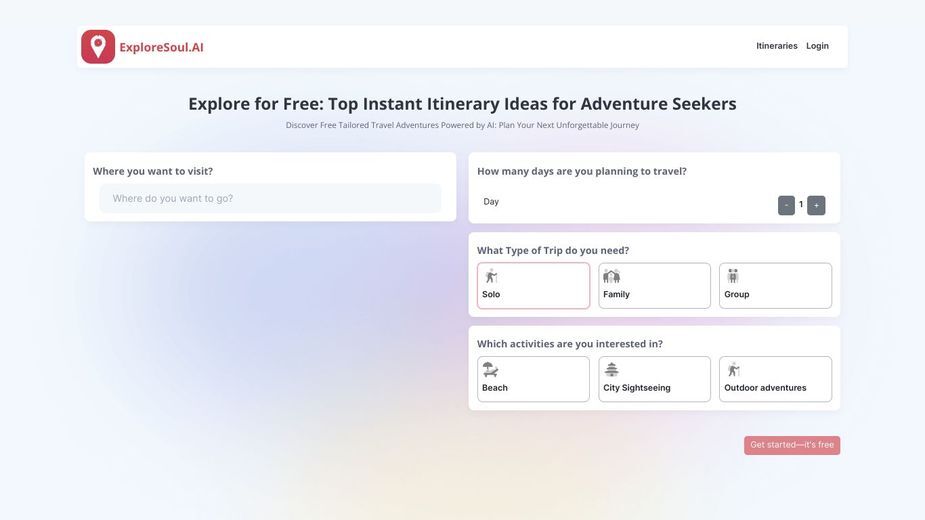Click the Solo hiker icon

491,276
